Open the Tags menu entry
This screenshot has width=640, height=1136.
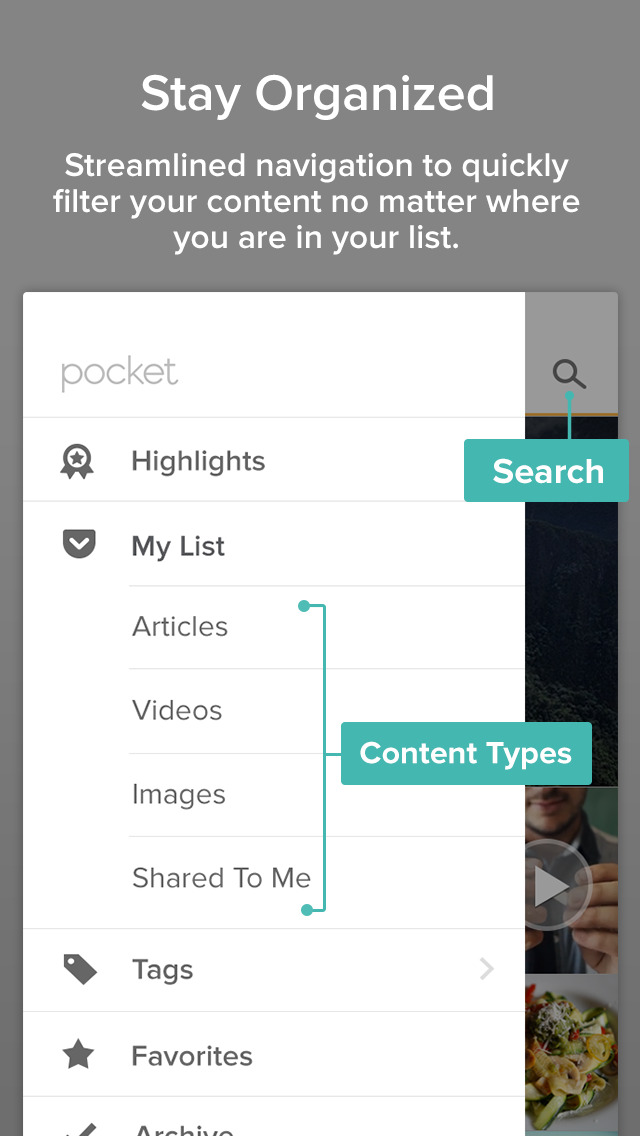pyautogui.click(x=274, y=970)
